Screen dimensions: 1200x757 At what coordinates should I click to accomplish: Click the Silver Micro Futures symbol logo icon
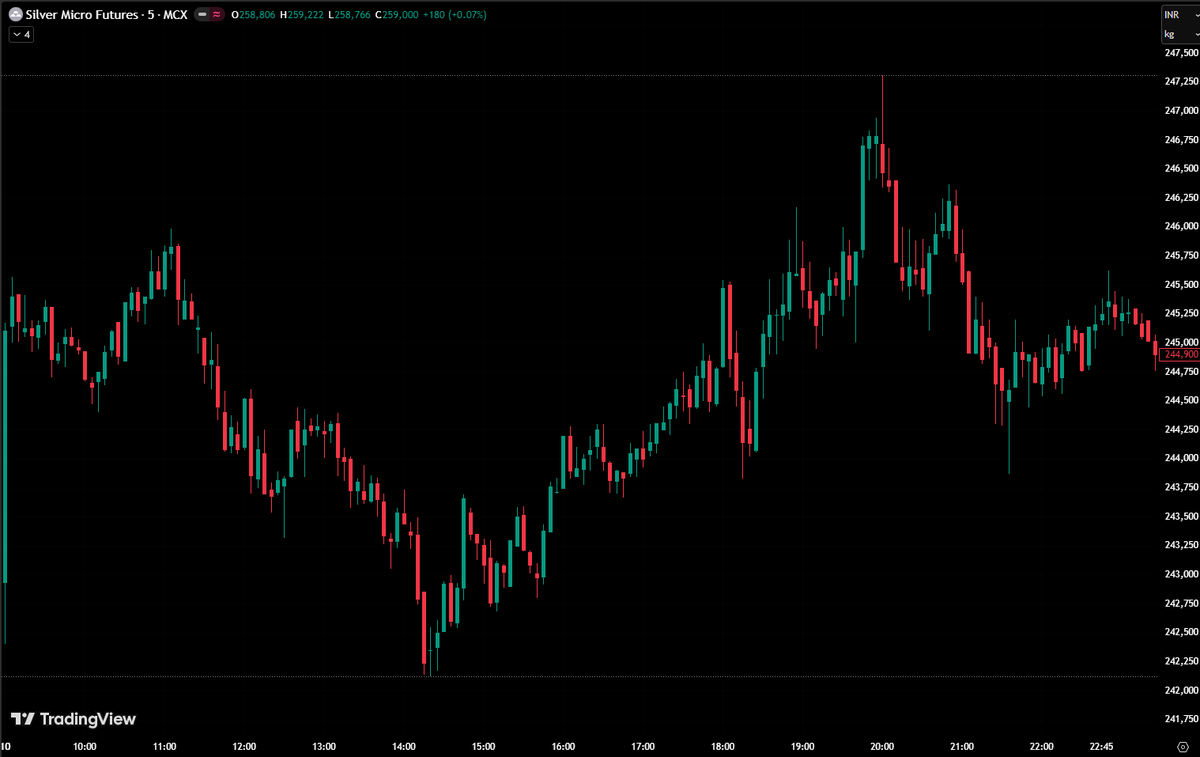14,15
